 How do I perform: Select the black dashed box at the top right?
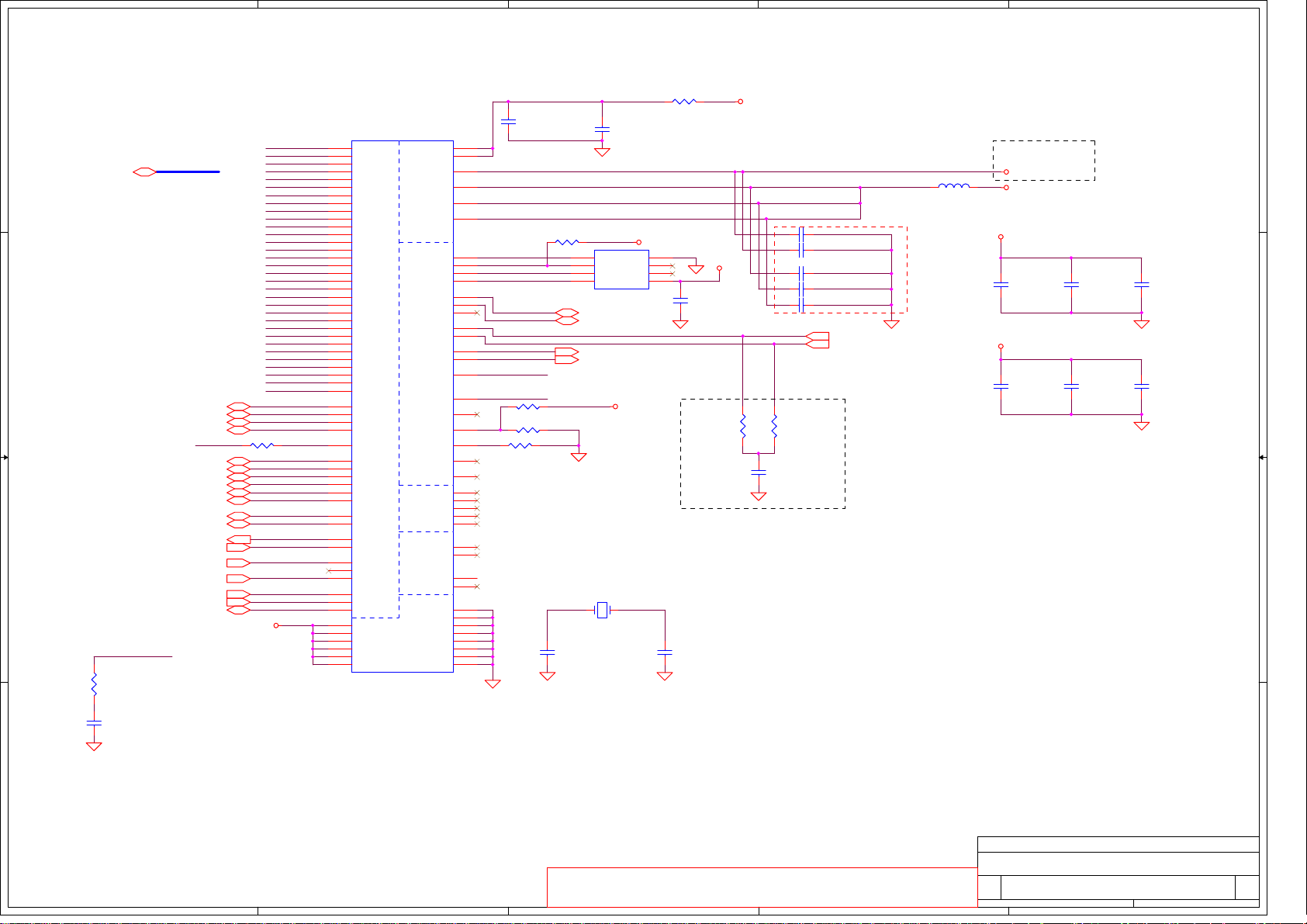[x=1044, y=161]
